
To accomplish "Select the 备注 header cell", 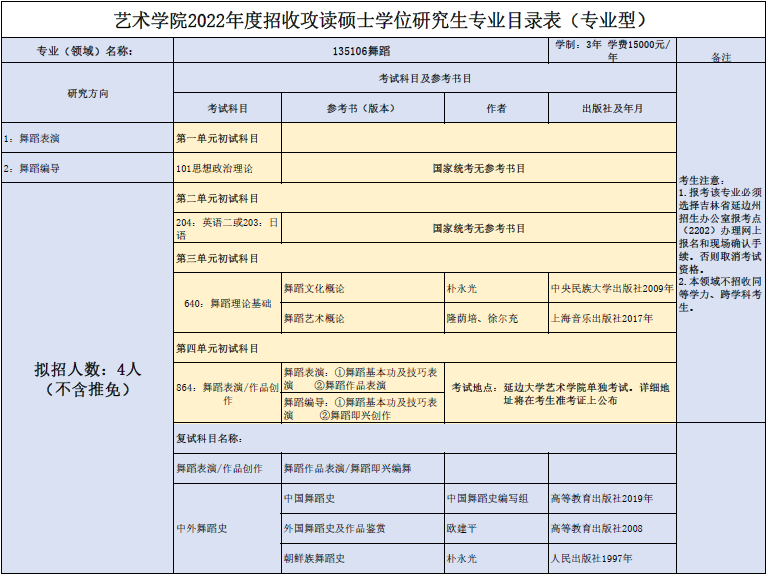I will [x=720, y=50].
